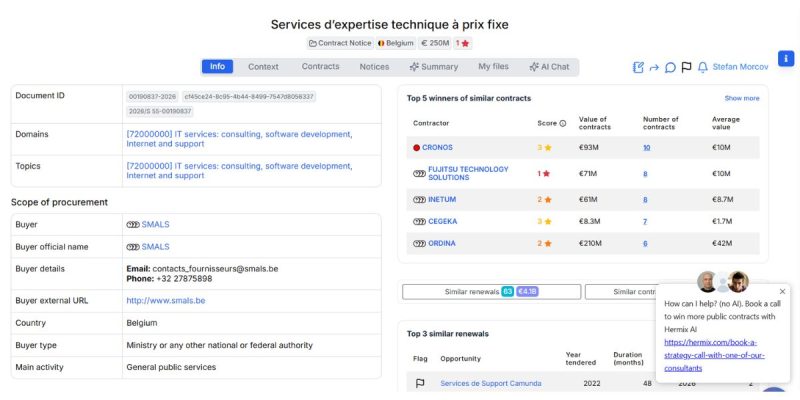Click document ID tag 00190837-2026
Viewport: 800px width, 400px height.
[153, 96]
